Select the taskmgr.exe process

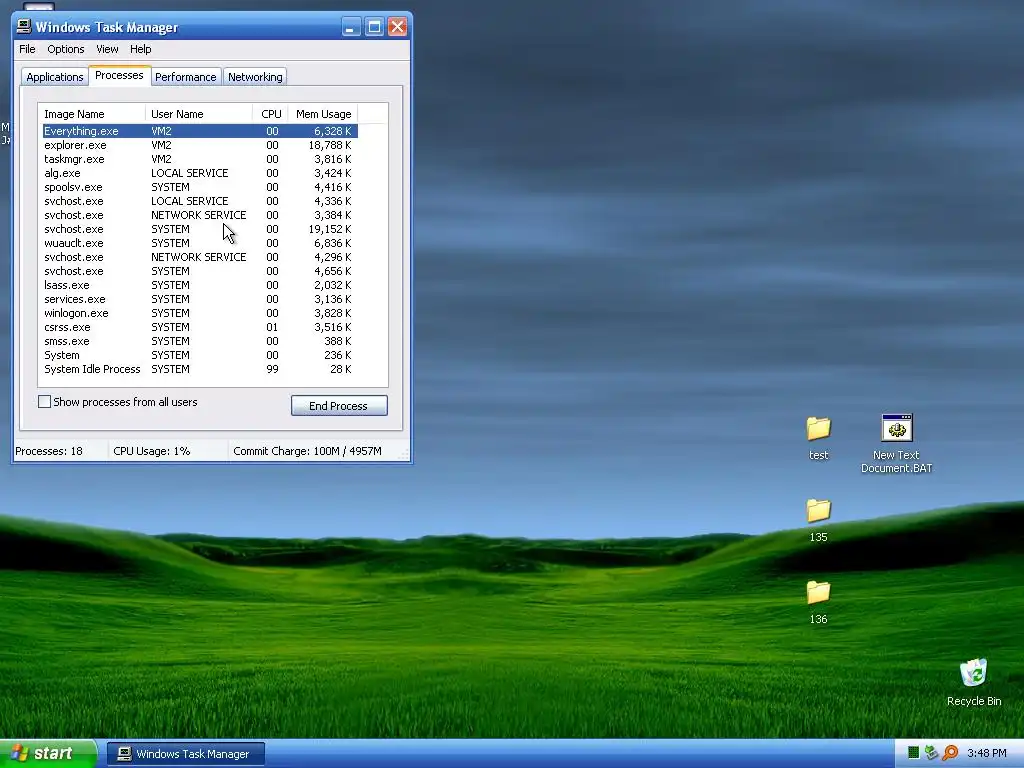200,159
